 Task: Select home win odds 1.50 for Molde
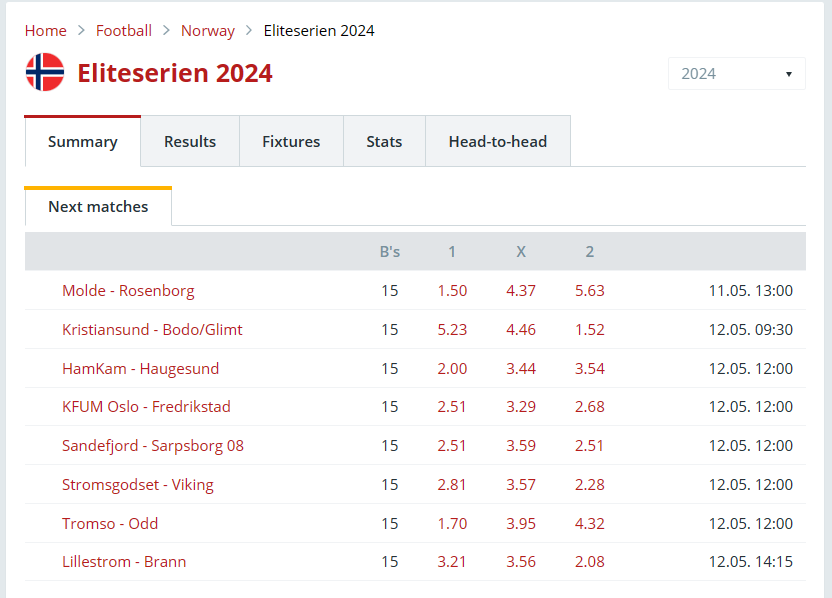pos(452,291)
